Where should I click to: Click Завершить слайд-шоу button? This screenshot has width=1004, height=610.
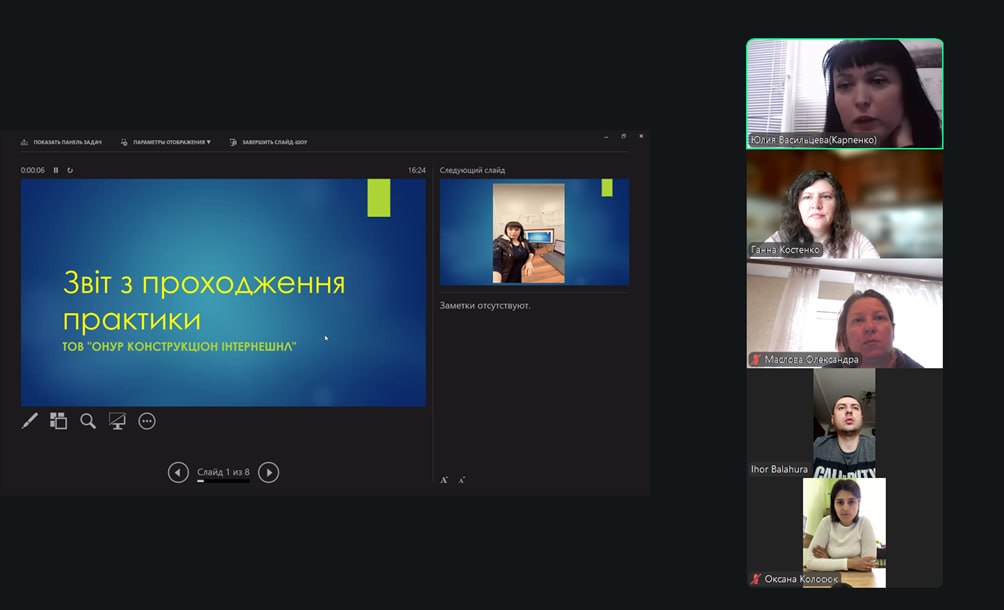click(269, 142)
